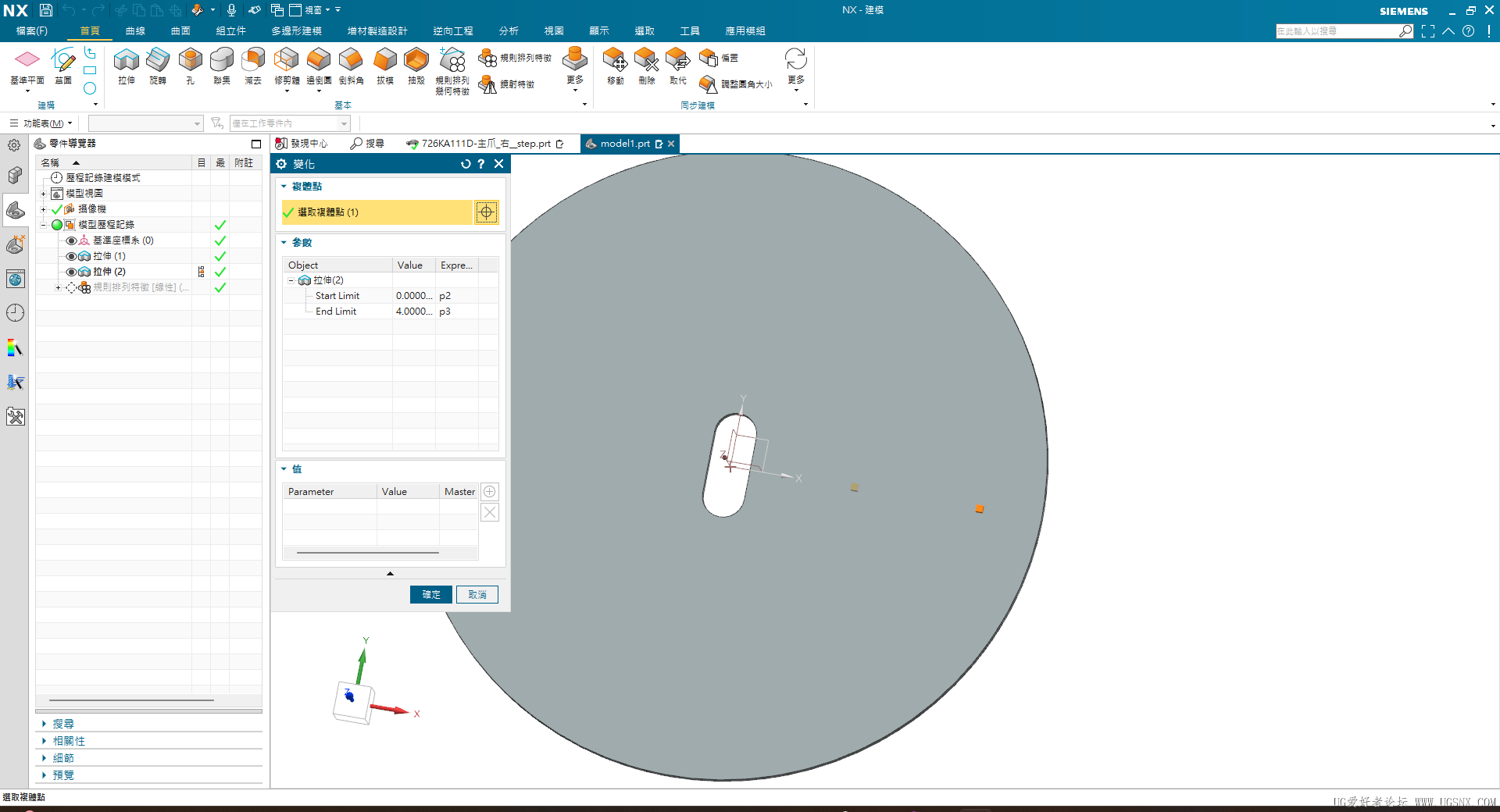This screenshot has height=812, width=1500.
Task: Toggle visibility eye of 拉伸 (1)
Action: tap(71, 256)
